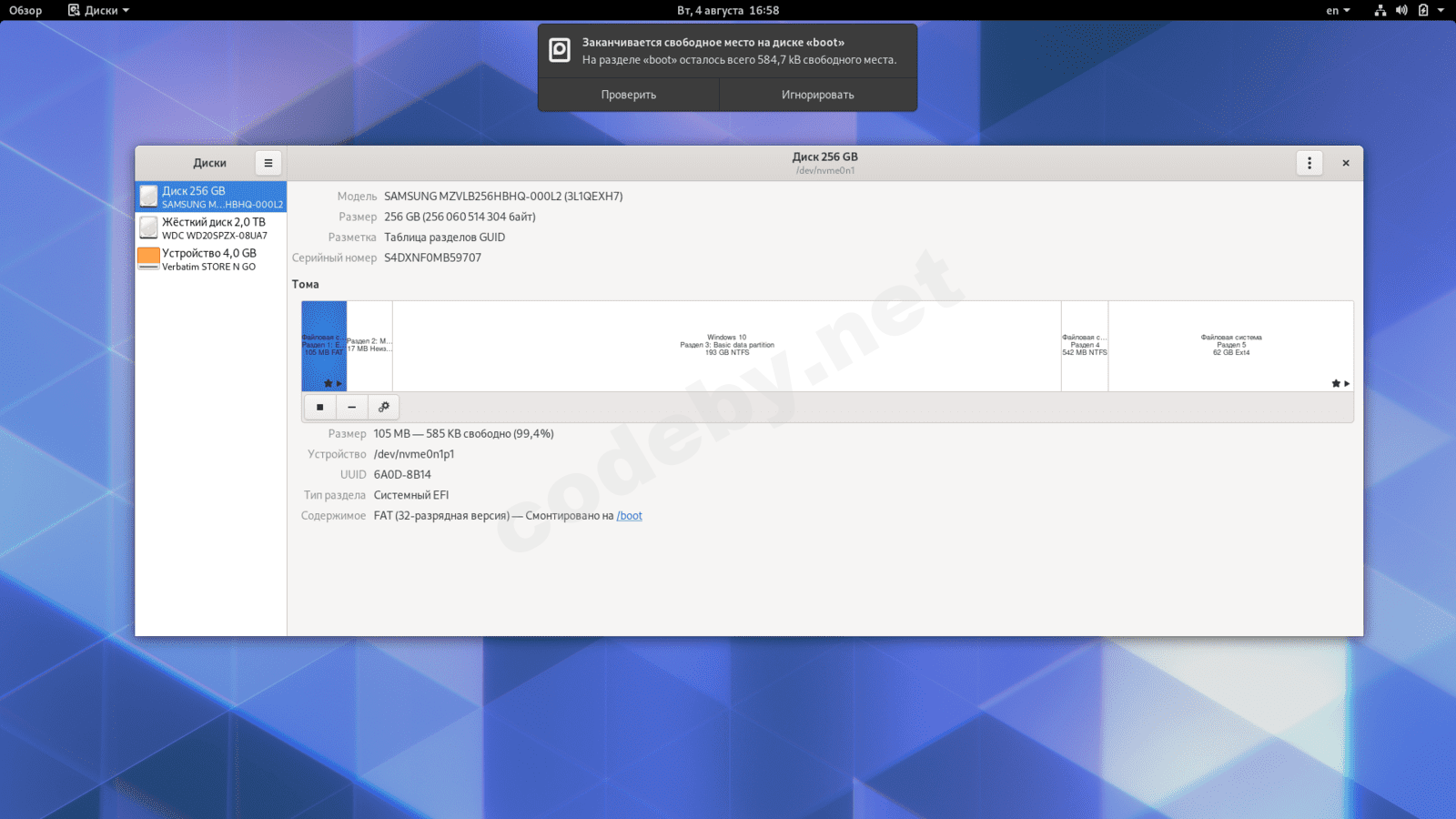The height and width of the screenshot is (819, 1456).
Task: Click the Диск 256 GB window title
Action: [x=825, y=157]
